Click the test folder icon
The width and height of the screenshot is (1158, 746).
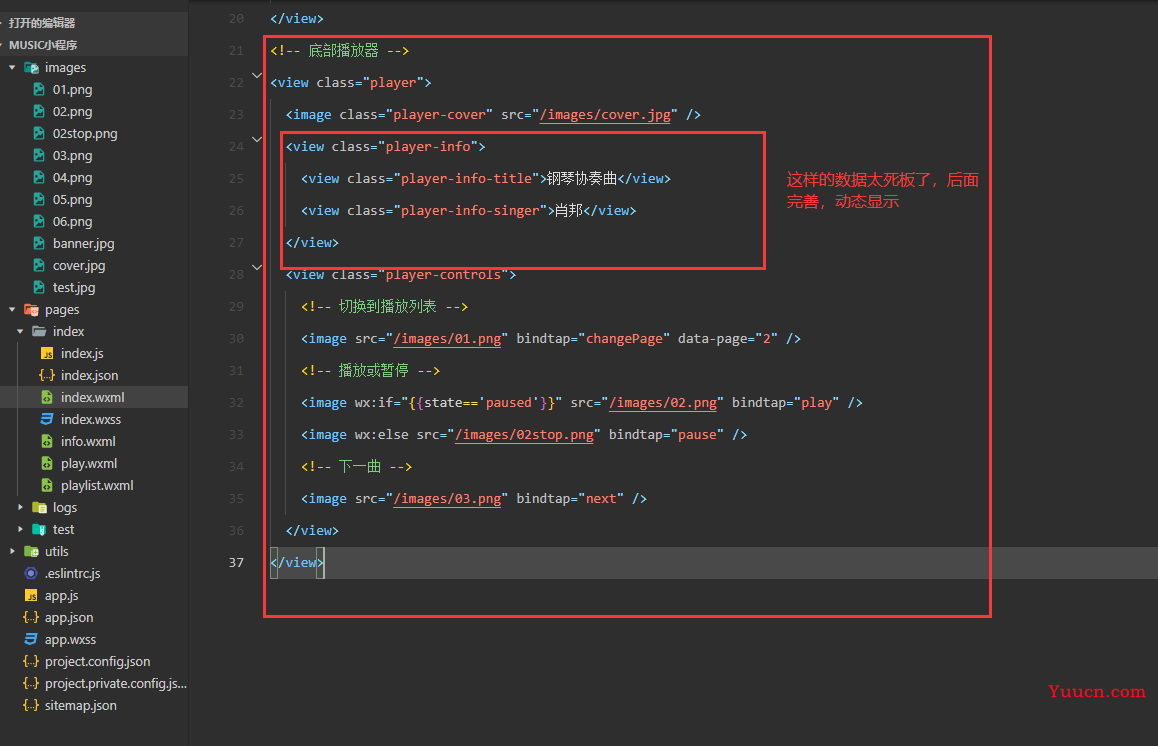pos(39,530)
